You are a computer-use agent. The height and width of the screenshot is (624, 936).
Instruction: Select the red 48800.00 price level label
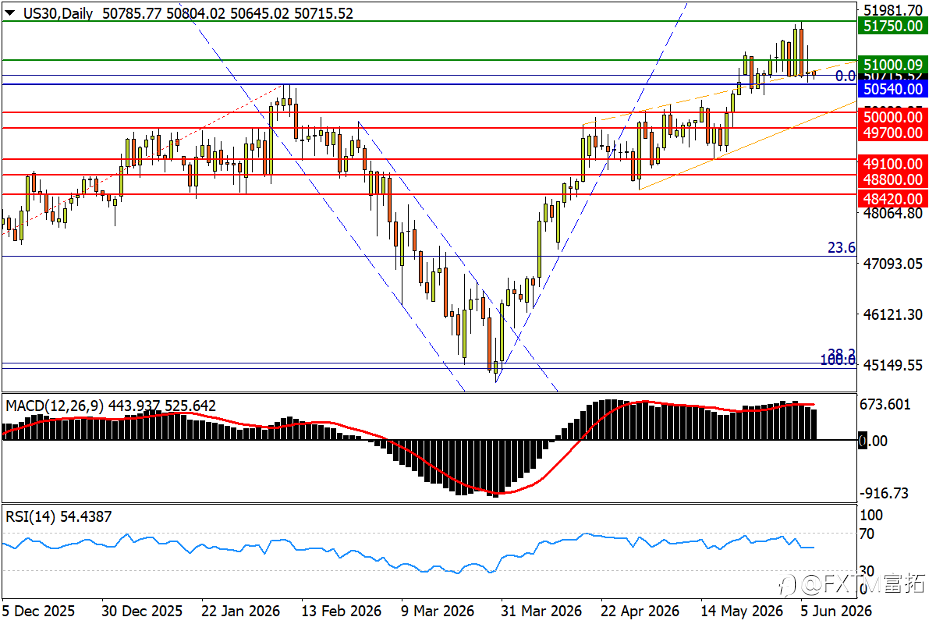(892, 179)
